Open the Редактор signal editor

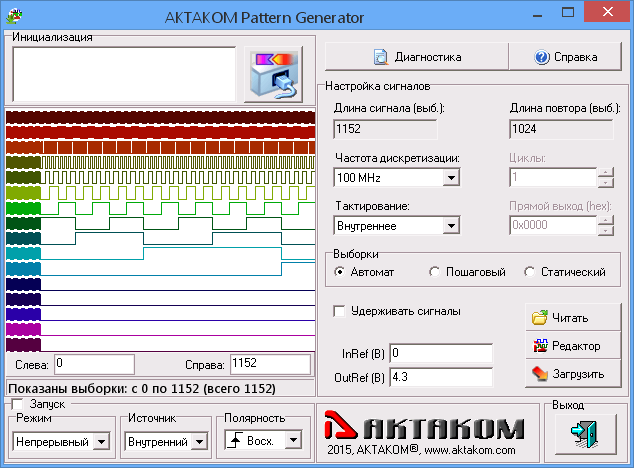pyautogui.click(x=566, y=346)
